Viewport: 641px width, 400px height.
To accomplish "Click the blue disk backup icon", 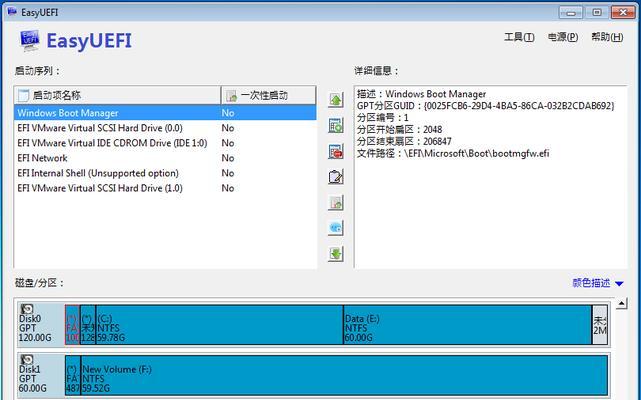I will 336,228.
